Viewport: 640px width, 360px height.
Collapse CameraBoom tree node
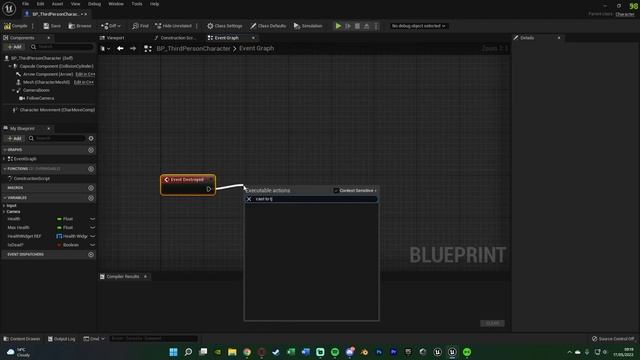tap(13, 90)
